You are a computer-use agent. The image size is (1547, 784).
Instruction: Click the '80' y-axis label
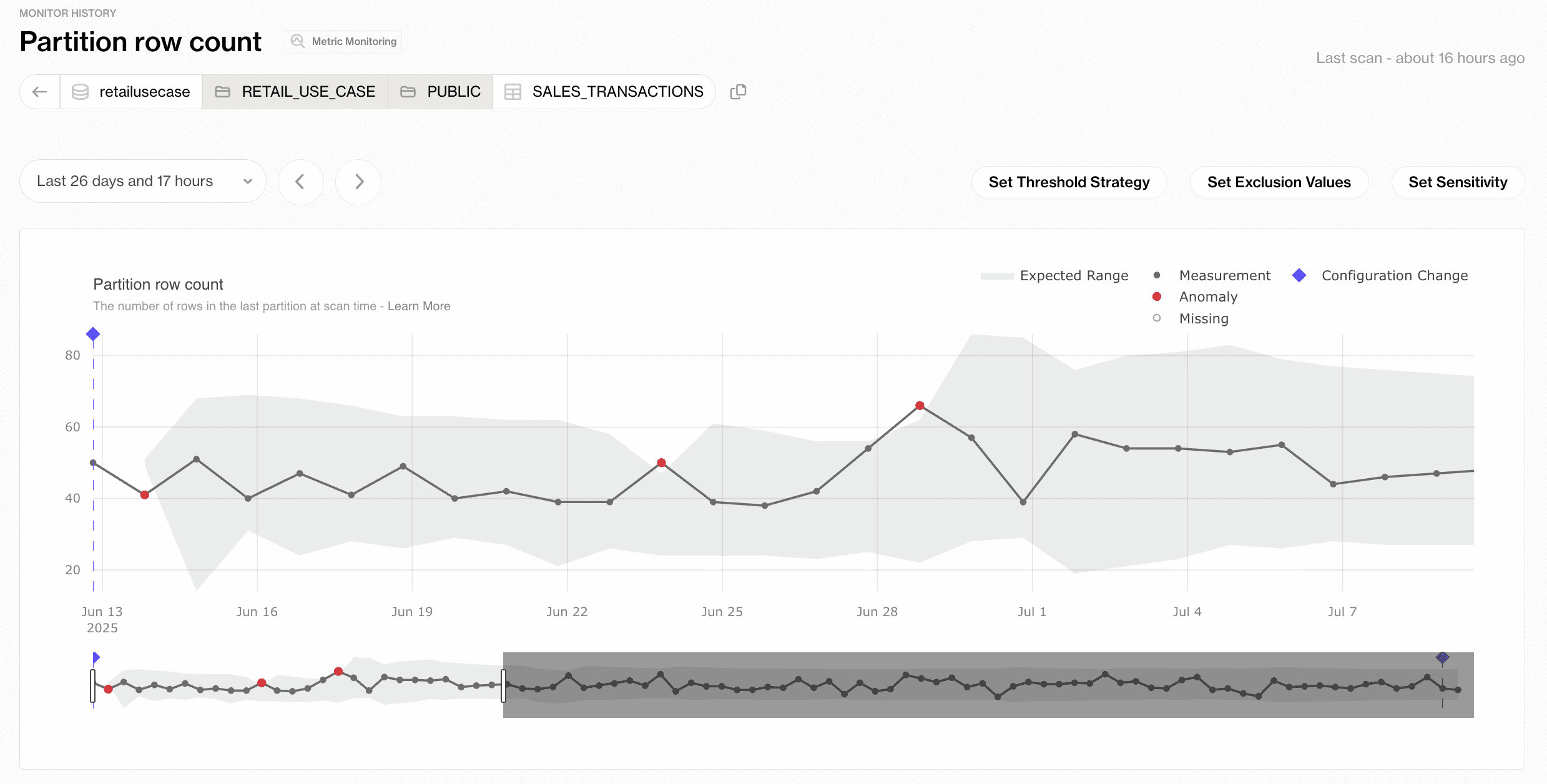[x=72, y=355]
